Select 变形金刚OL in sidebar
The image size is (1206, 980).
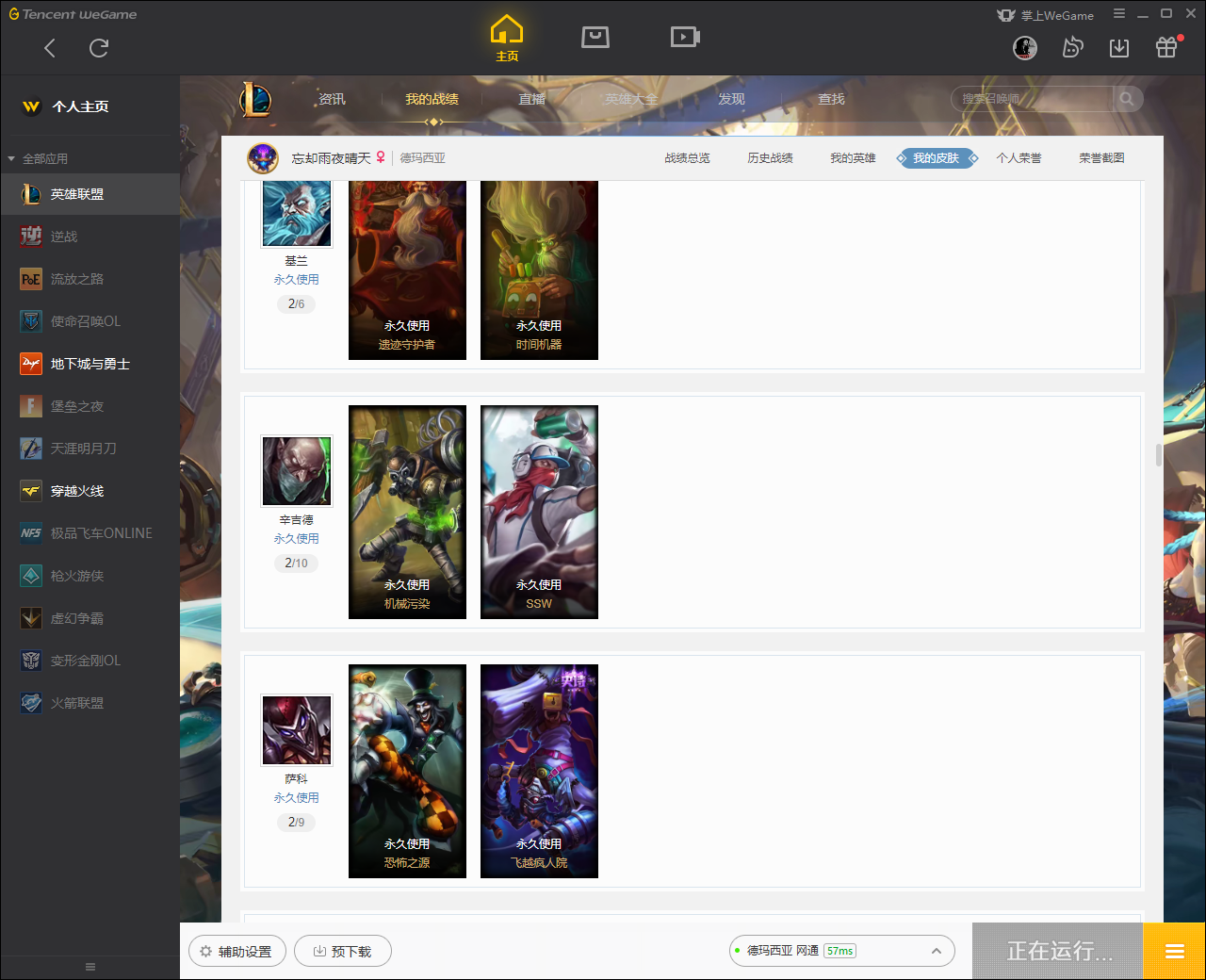pos(90,661)
